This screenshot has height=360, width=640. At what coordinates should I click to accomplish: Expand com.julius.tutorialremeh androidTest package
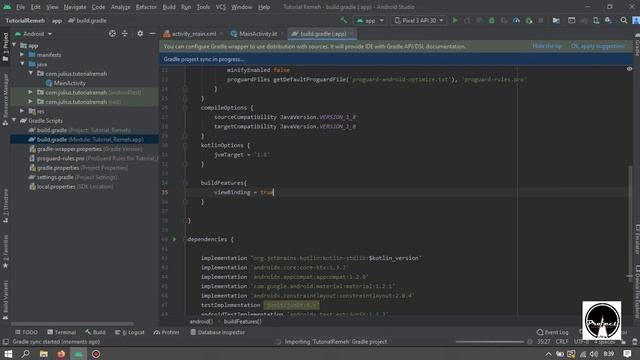(31, 92)
